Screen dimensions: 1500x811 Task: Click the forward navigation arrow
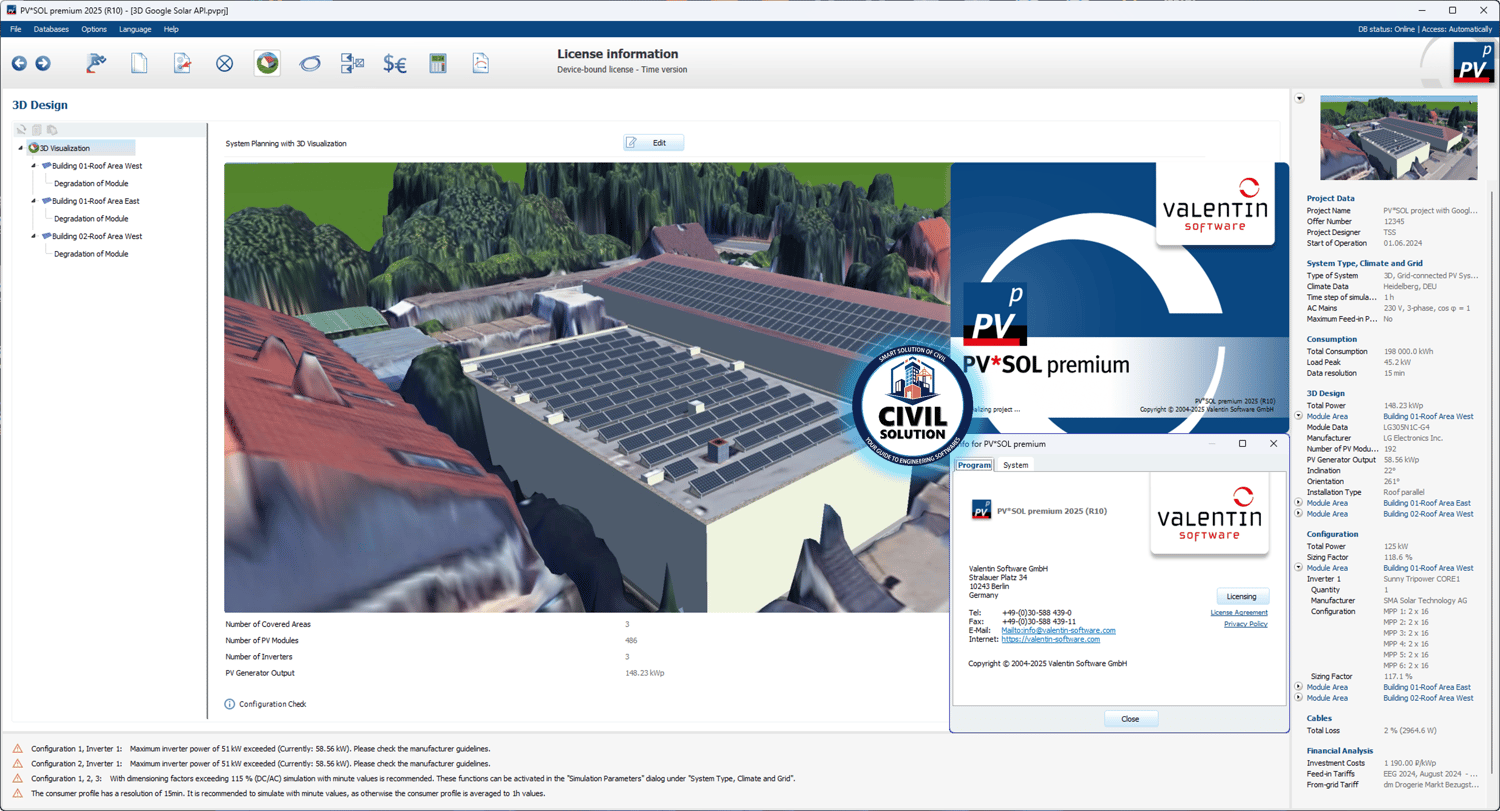click(x=42, y=64)
